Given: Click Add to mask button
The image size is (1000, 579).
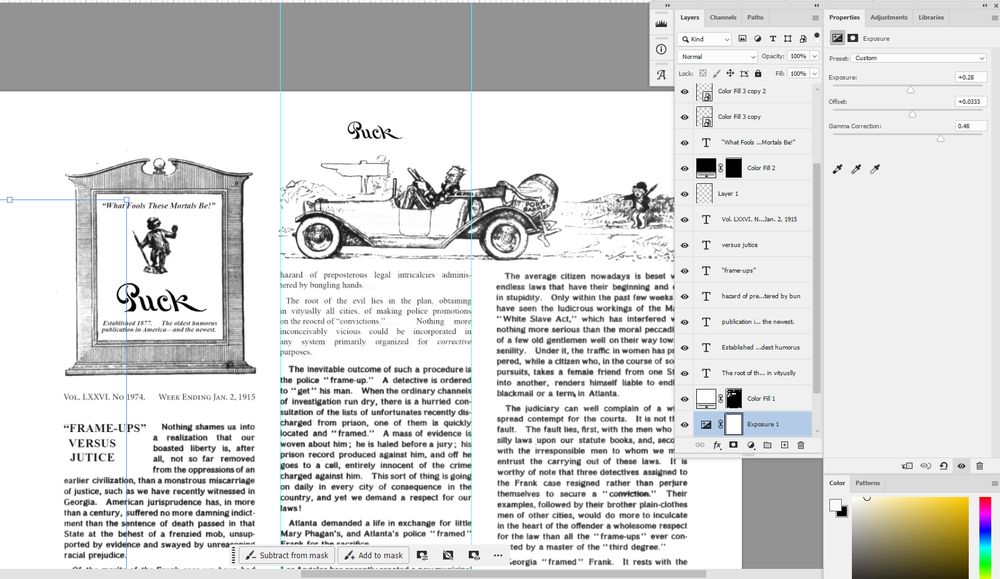Looking at the screenshot, I should [x=374, y=555].
